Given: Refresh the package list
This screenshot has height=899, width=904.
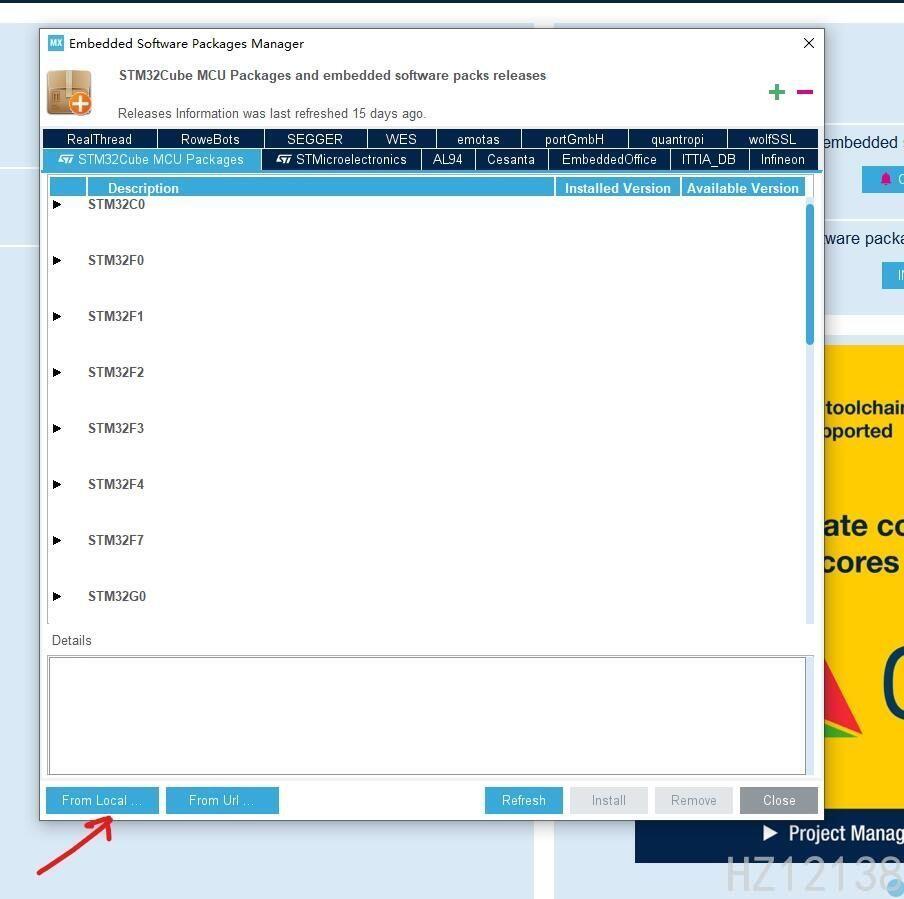Looking at the screenshot, I should click(523, 800).
